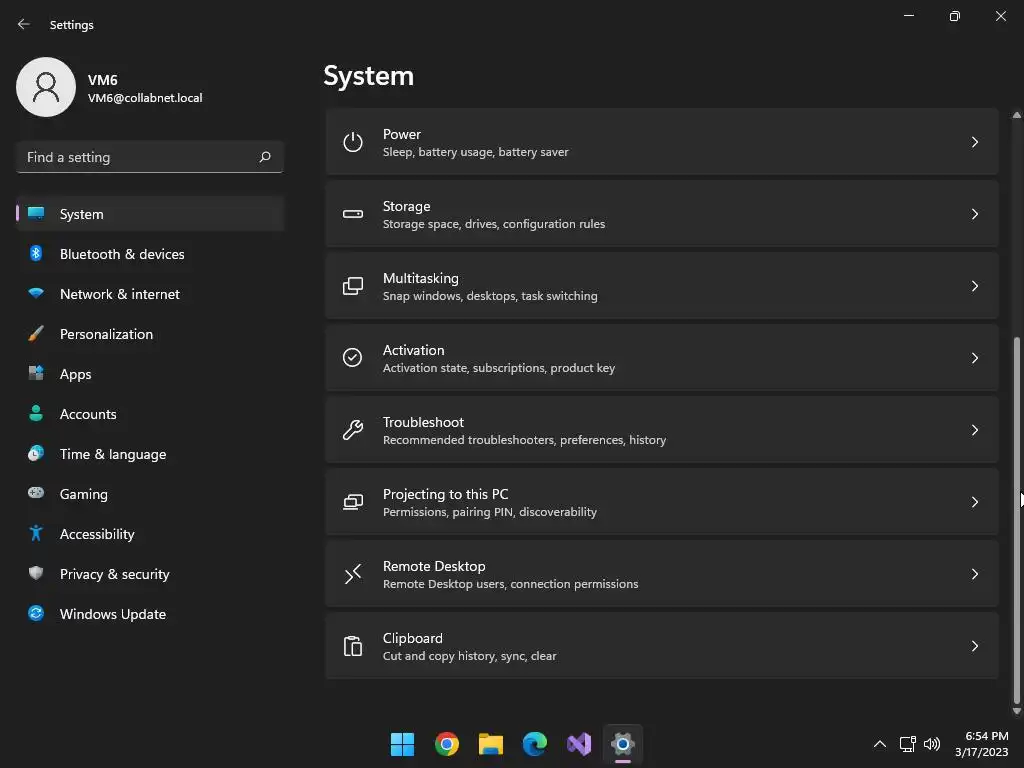This screenshot has height=768, width=1024.
Task: Open Gaming settings
Action: [150, 494]
